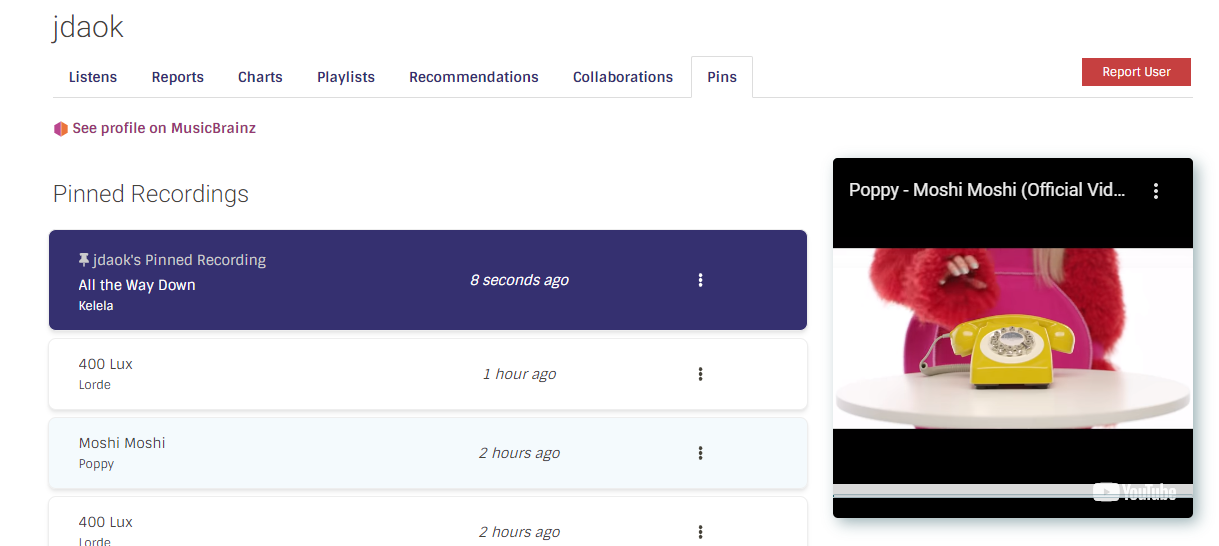The image size is (1219, 546).
Task: Click the 1 hour ago timestamp
Action: [519, 374]
